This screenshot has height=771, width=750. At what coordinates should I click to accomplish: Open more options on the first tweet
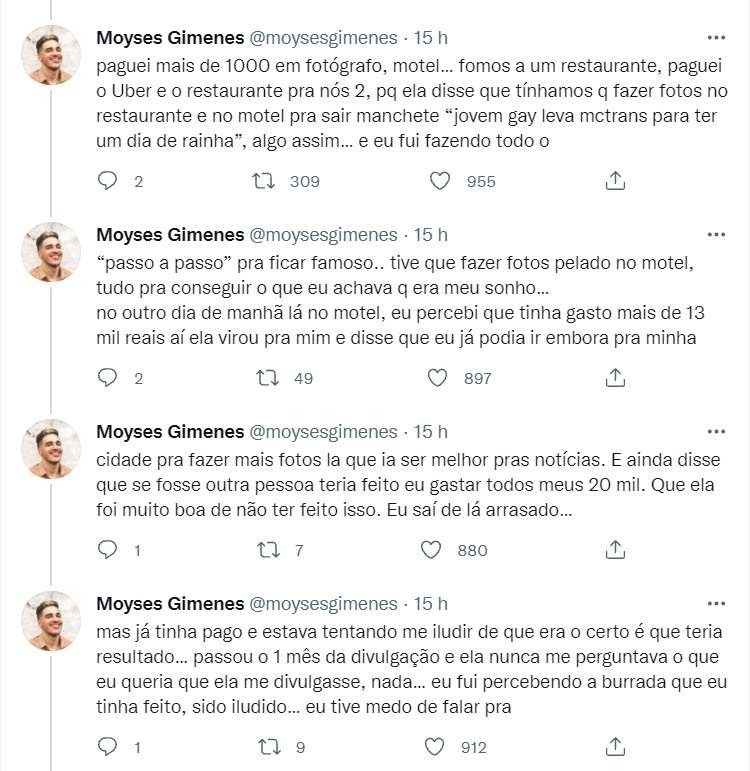point(716,37)
